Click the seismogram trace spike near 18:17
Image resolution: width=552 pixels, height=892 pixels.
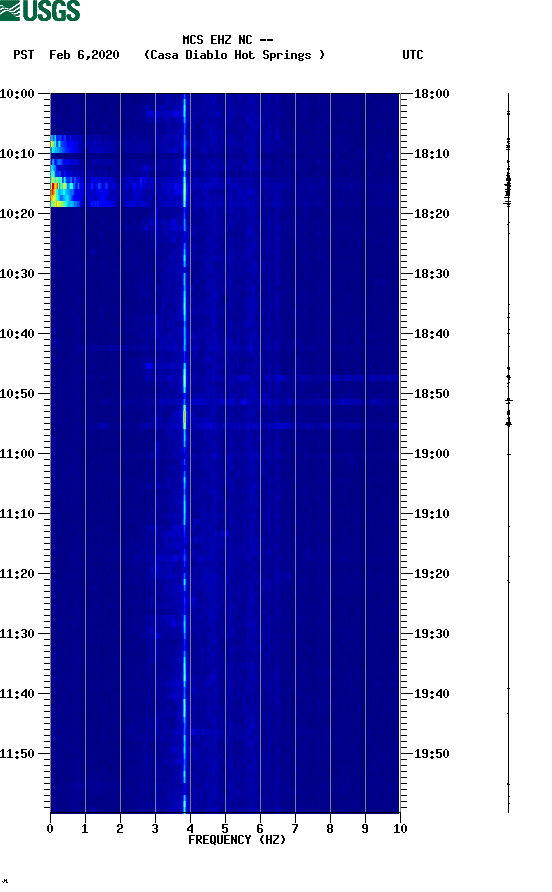pos(508,202)
